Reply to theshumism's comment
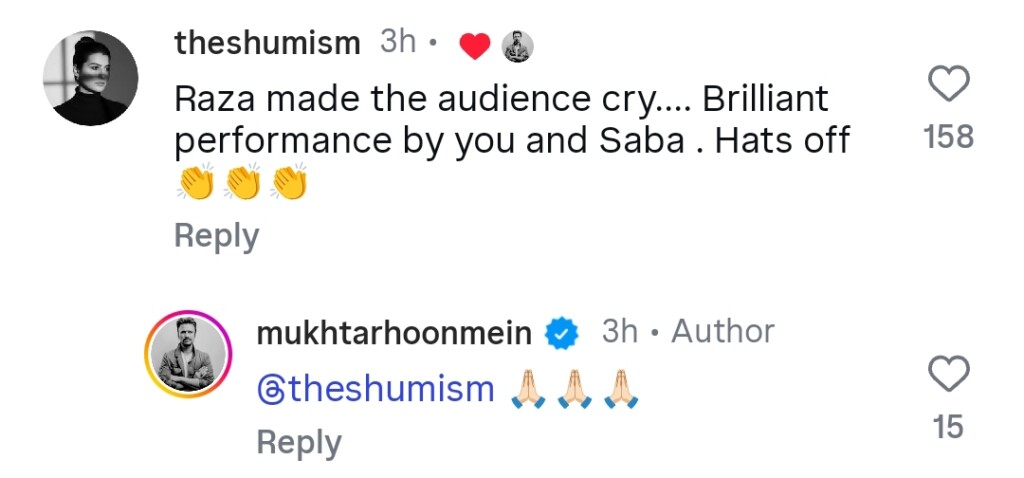 216,236
